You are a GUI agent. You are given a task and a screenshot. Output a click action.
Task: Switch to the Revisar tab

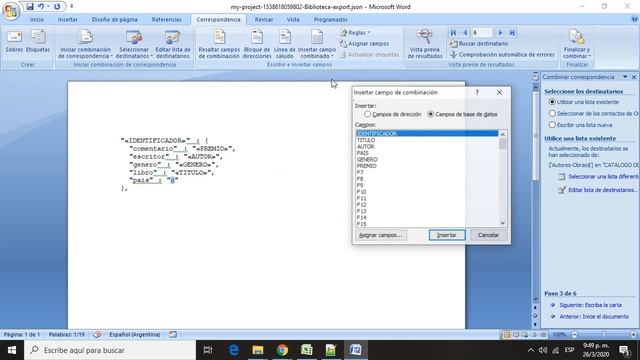tap(264, 20)
